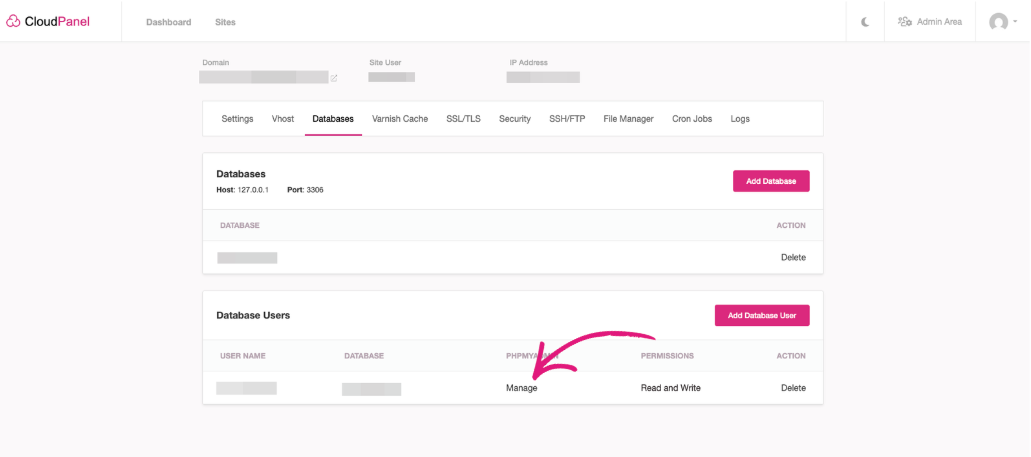The height and width of the screenshot is (457, 1031).
Task: Open the Varnish Cache tab
Action: click(x=400, y=119)
